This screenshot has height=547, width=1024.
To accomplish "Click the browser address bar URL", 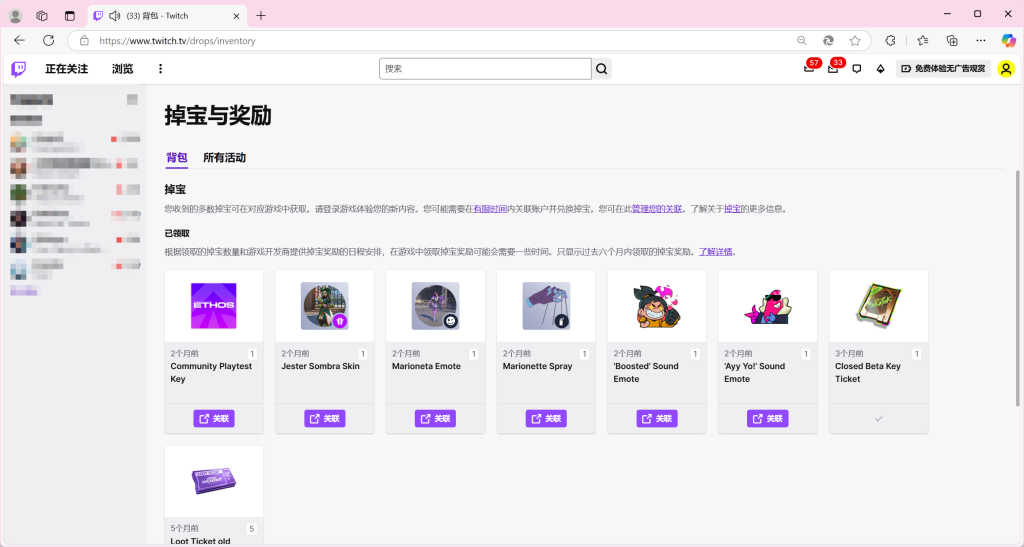I will 177,40.
